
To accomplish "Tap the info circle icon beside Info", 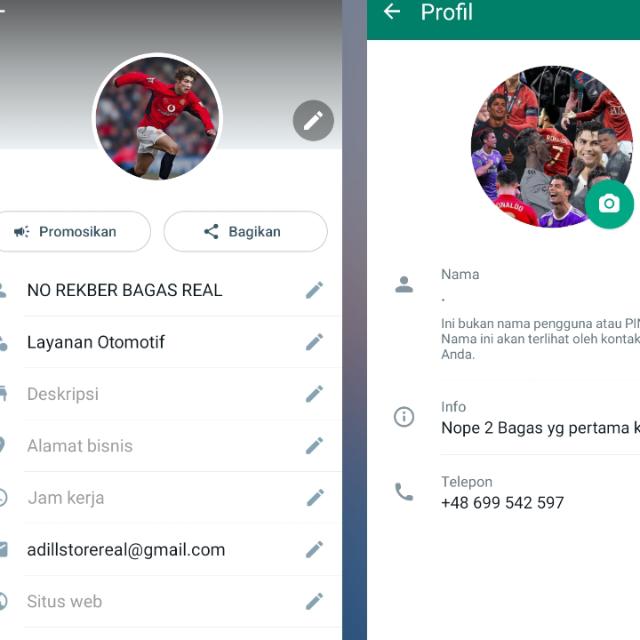I will (x=404, y=417).
